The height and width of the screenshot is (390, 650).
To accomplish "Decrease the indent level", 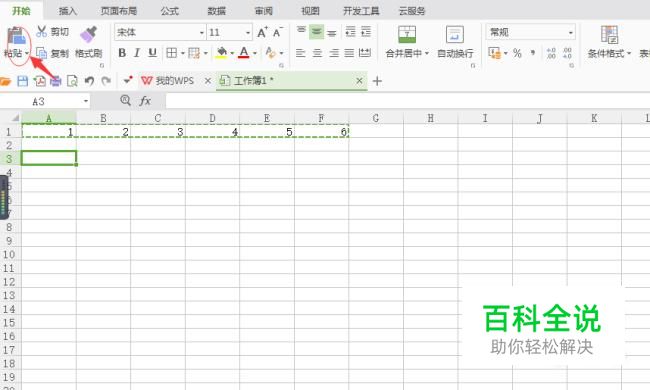I will 351,31.
